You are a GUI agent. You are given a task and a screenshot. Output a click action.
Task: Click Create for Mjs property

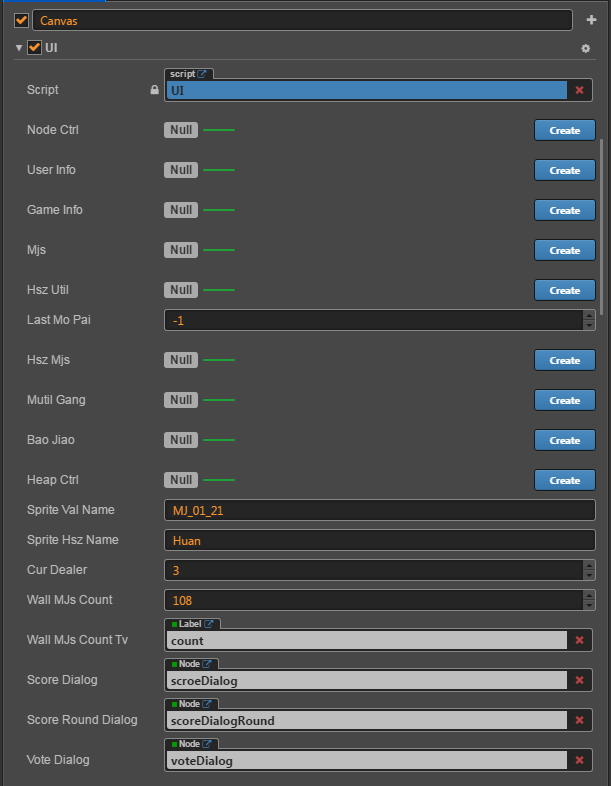click(x=565, y=250)
